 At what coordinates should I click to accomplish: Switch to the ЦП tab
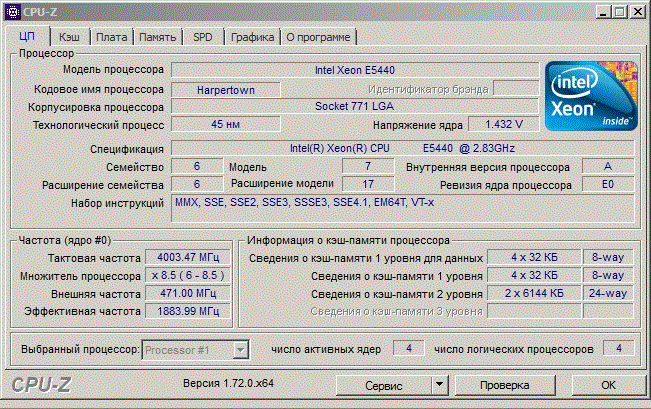click(27, 37)
